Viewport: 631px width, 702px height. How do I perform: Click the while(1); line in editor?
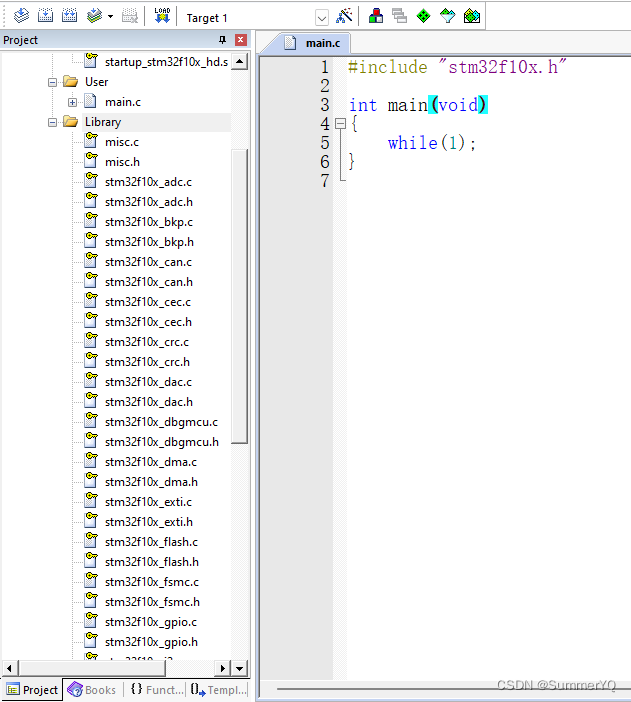432,143
